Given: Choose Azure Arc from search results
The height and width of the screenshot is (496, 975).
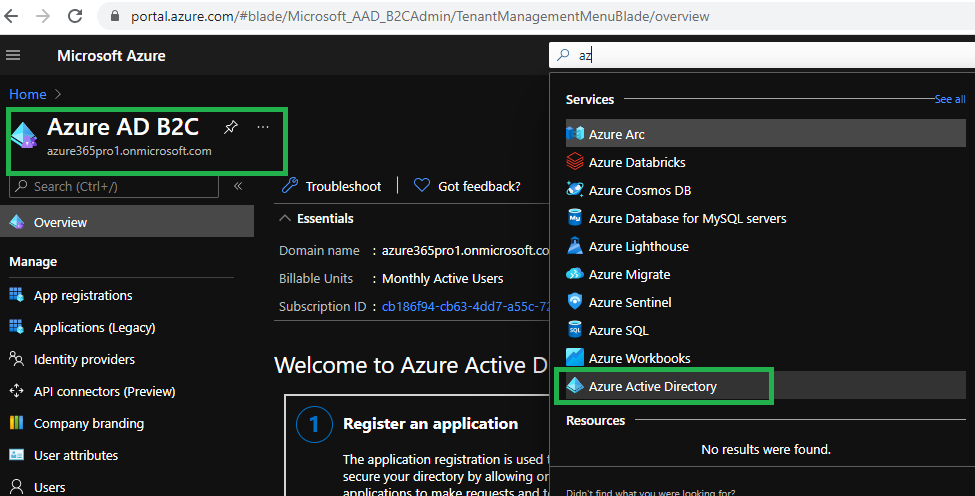Looking at the screenshot, I should click(765, 133).
